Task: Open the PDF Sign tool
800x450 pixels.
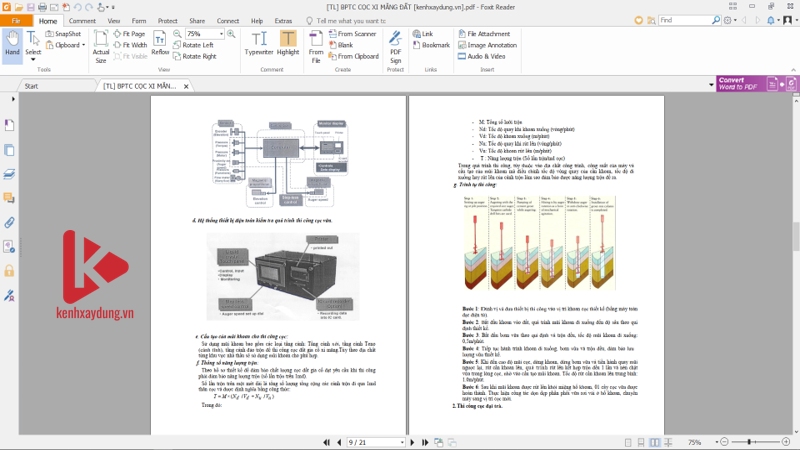Action: [x=395, y=43]
